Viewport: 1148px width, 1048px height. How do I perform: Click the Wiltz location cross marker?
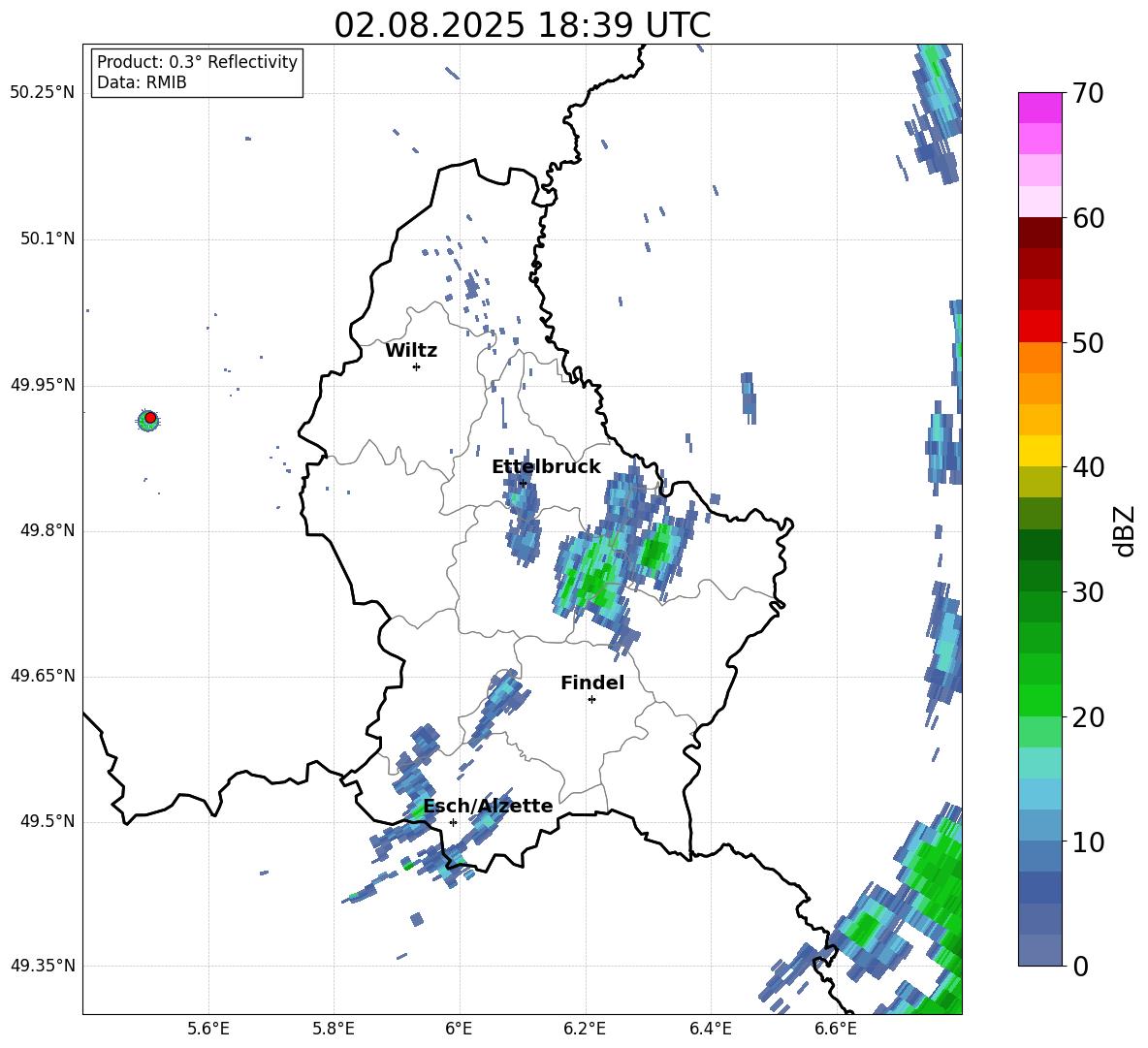(417, 366)
